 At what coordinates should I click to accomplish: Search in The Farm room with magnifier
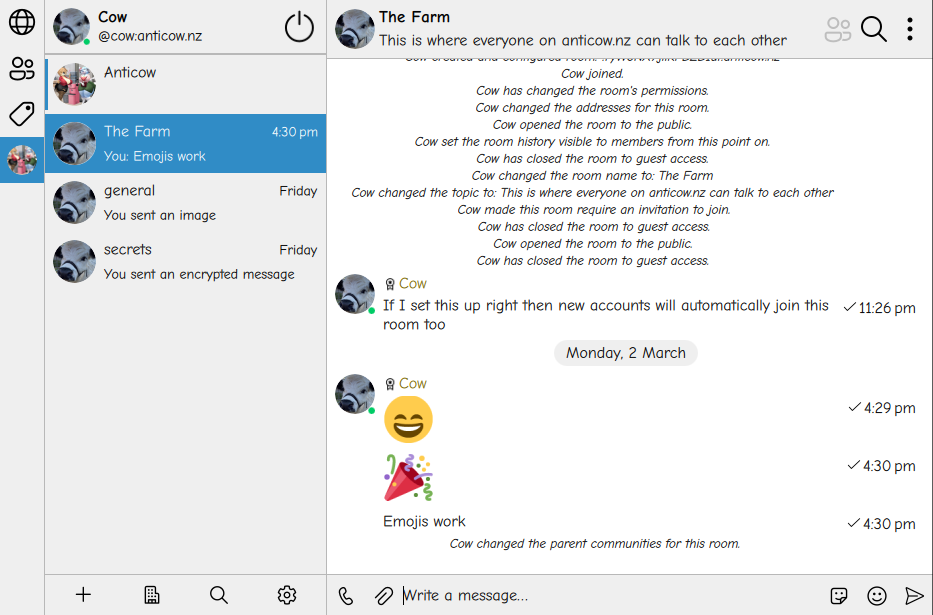point(873,29)
